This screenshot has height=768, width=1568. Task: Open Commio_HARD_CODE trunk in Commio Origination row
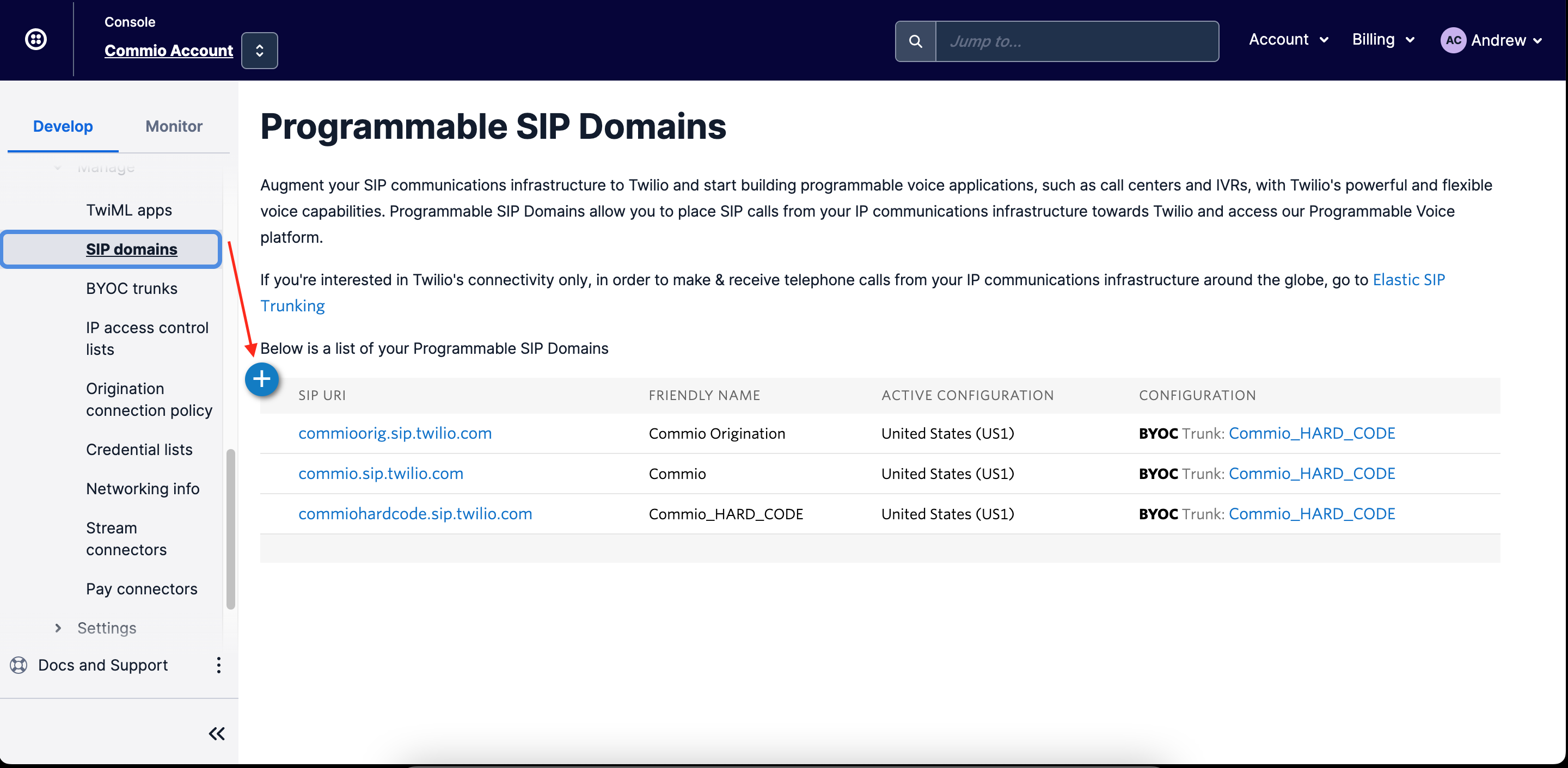tap(1312, 433)
